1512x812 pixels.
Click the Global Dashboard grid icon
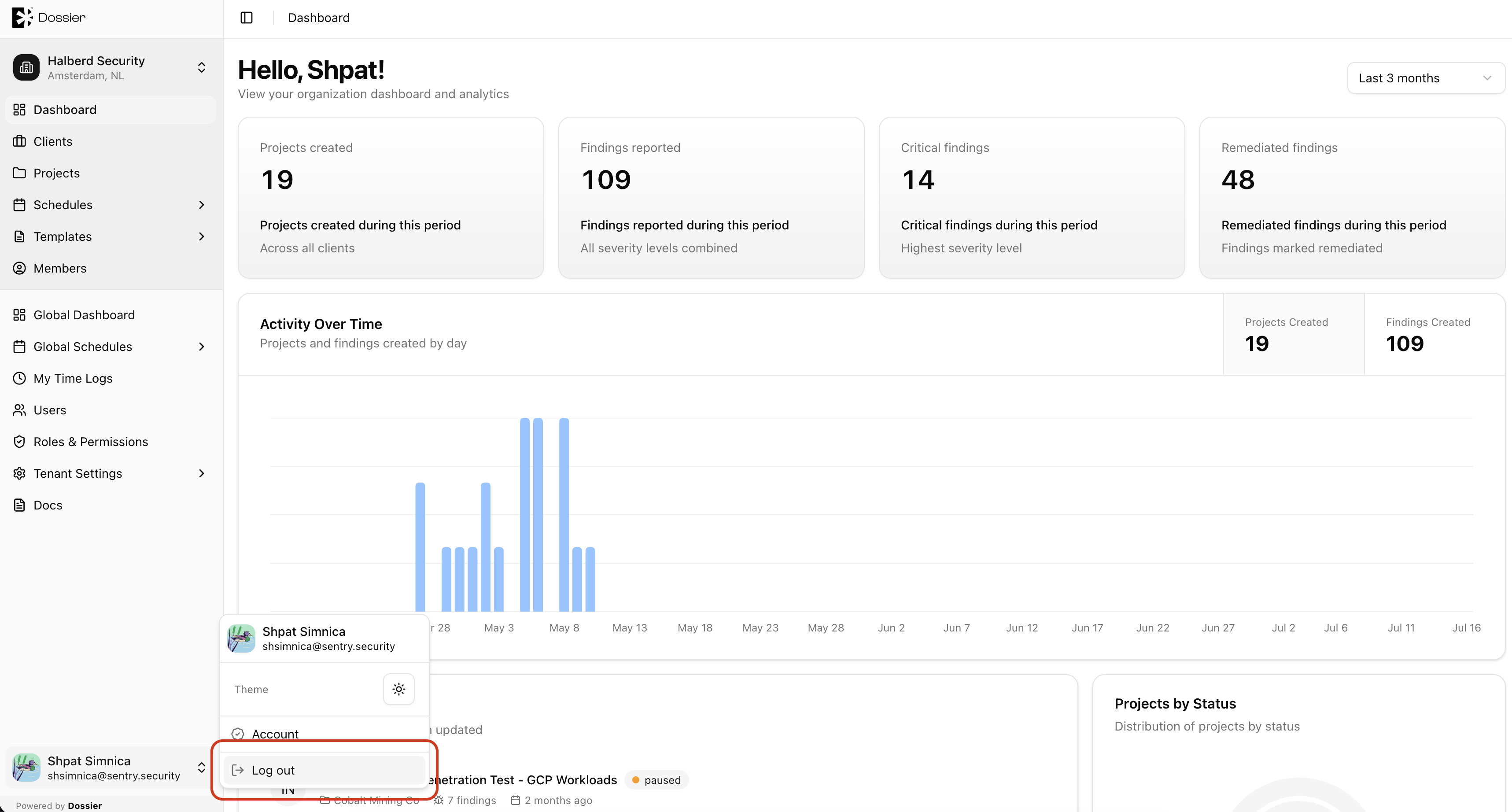(19, 315)
